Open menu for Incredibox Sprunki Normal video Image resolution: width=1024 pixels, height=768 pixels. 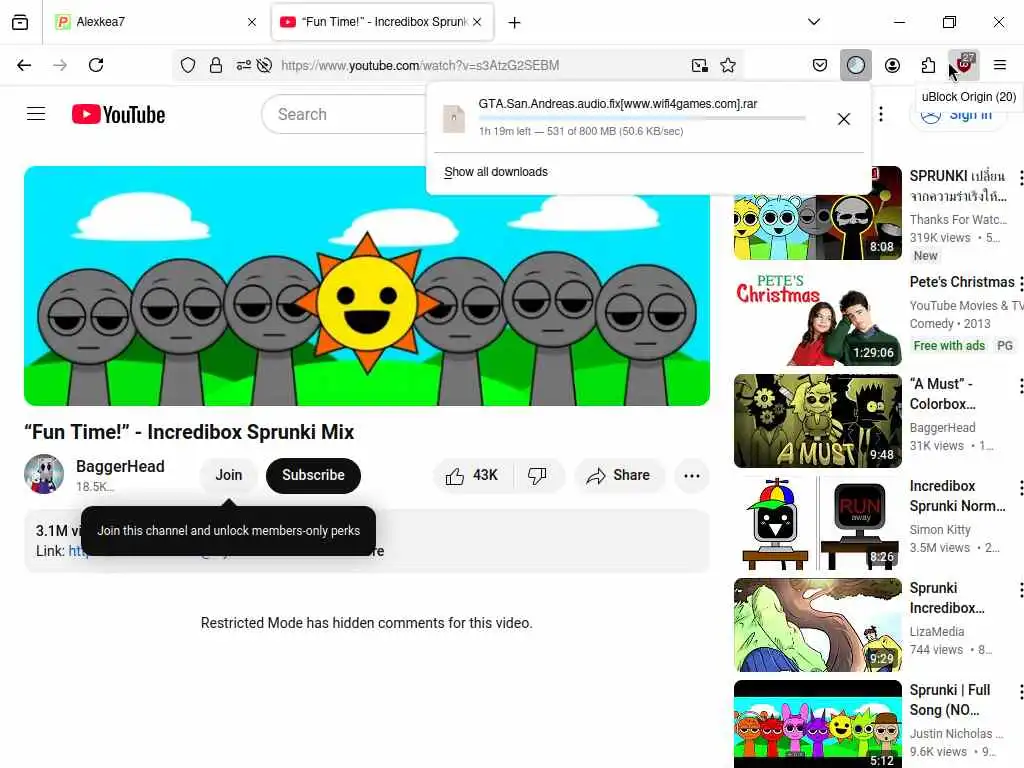coord(1019,487)
